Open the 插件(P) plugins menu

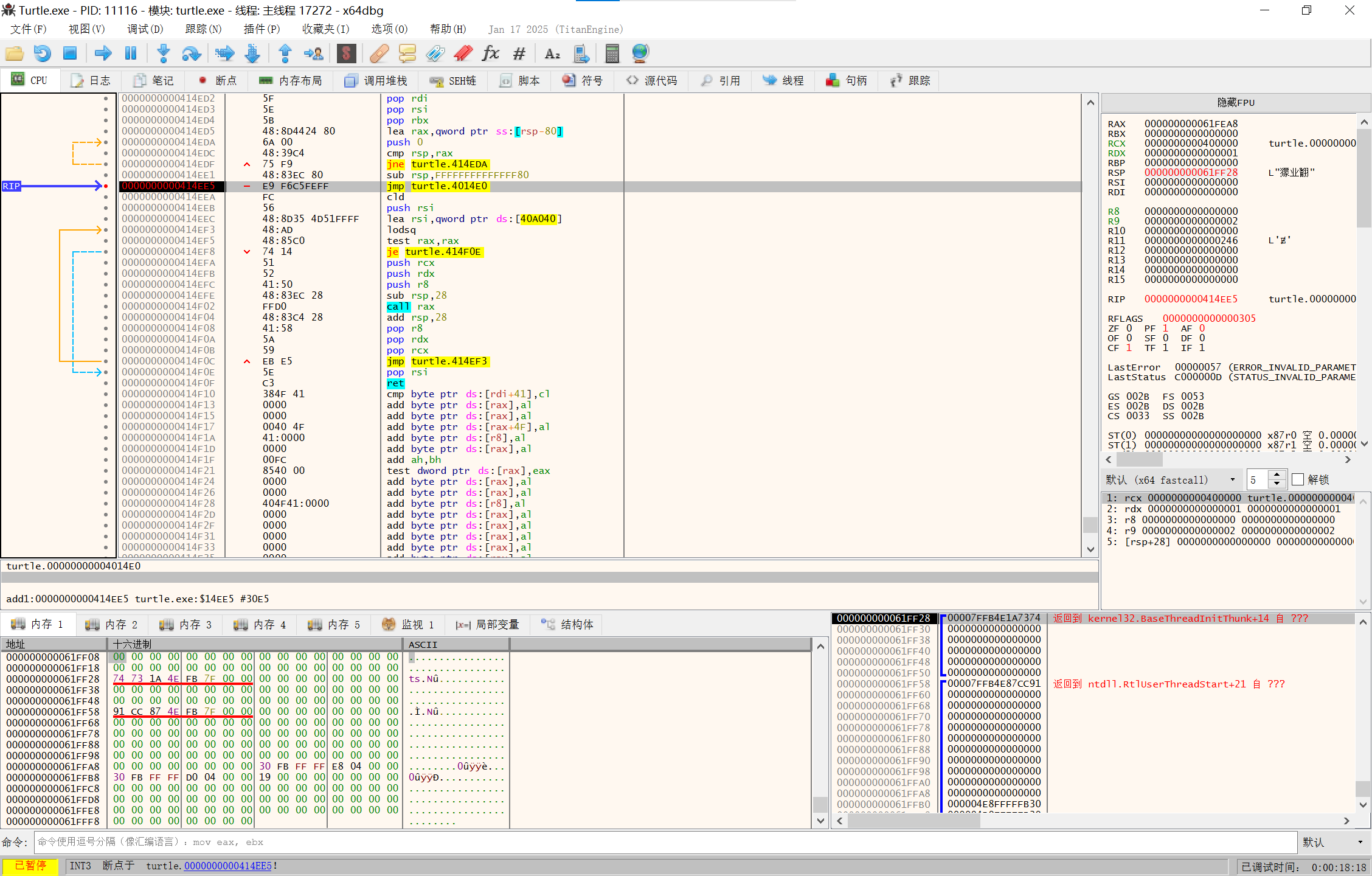click(262, 29)
